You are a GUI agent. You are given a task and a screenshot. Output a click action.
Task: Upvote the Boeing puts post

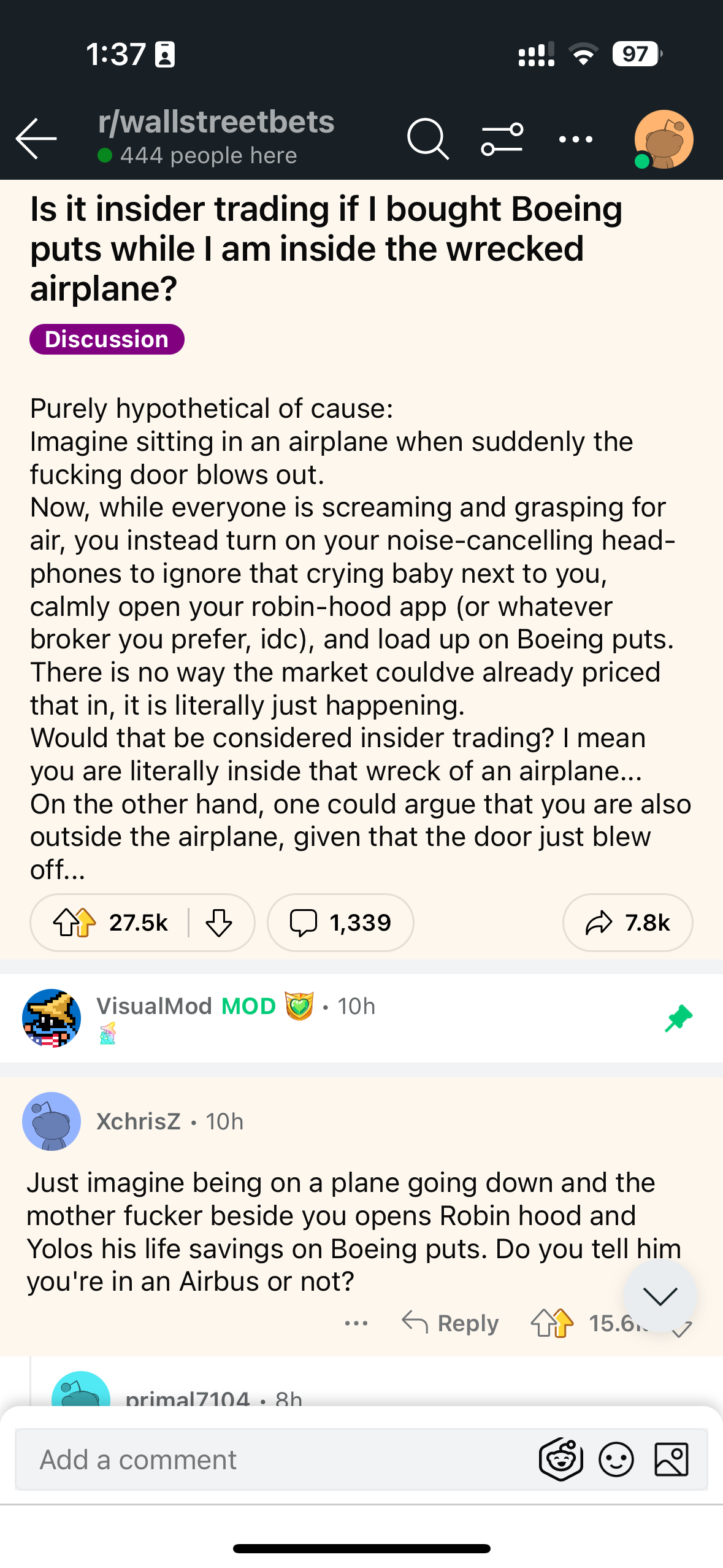(x=75, y=922)
